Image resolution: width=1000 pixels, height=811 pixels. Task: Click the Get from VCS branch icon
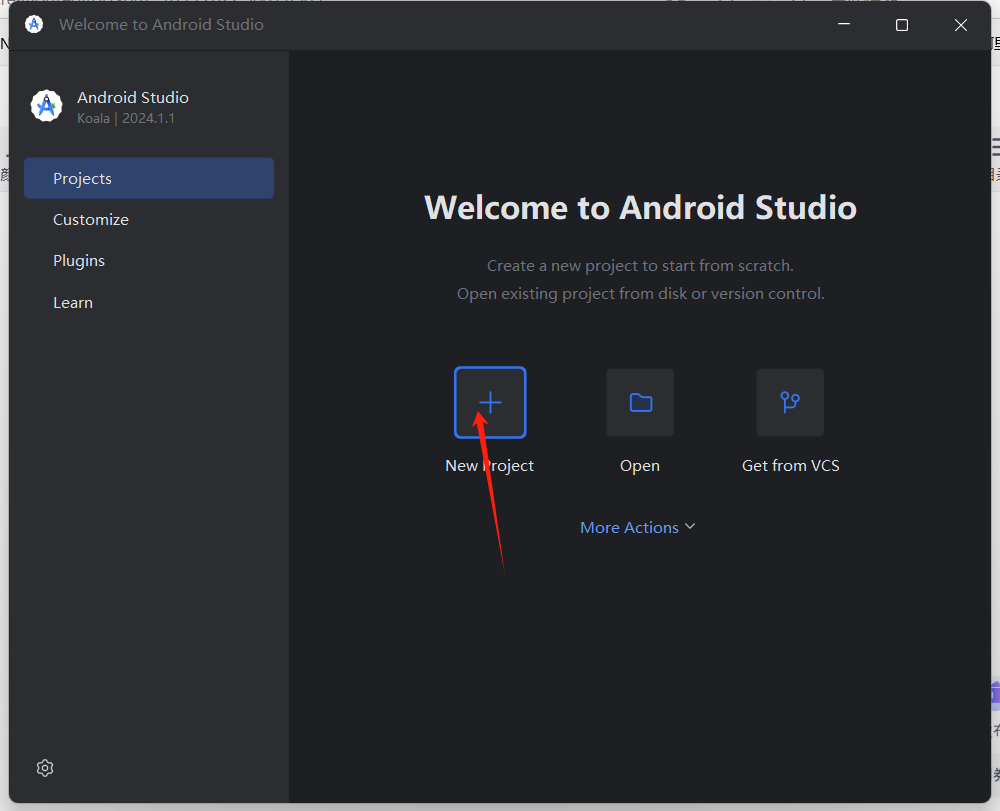pyautogui.click(x=790, y=402)
